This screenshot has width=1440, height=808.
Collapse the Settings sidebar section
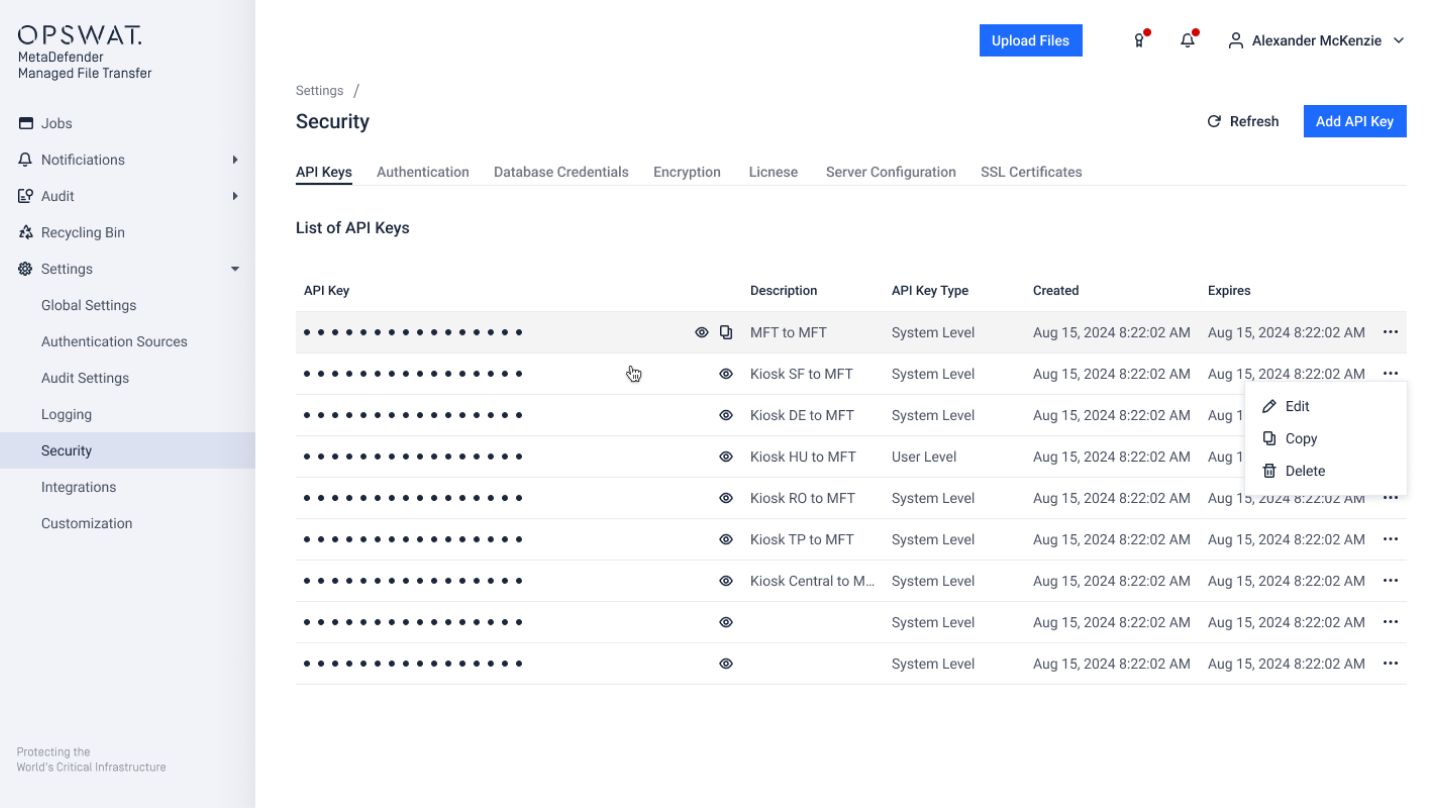click(x=235, y=268)
